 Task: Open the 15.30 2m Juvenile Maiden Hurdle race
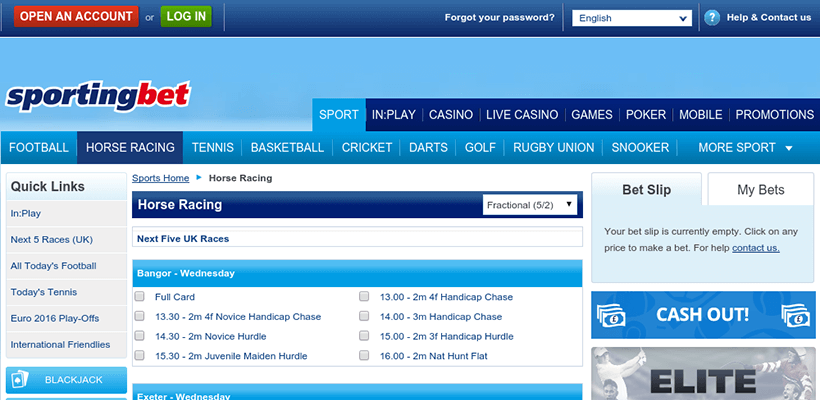[x=231, y=356]
